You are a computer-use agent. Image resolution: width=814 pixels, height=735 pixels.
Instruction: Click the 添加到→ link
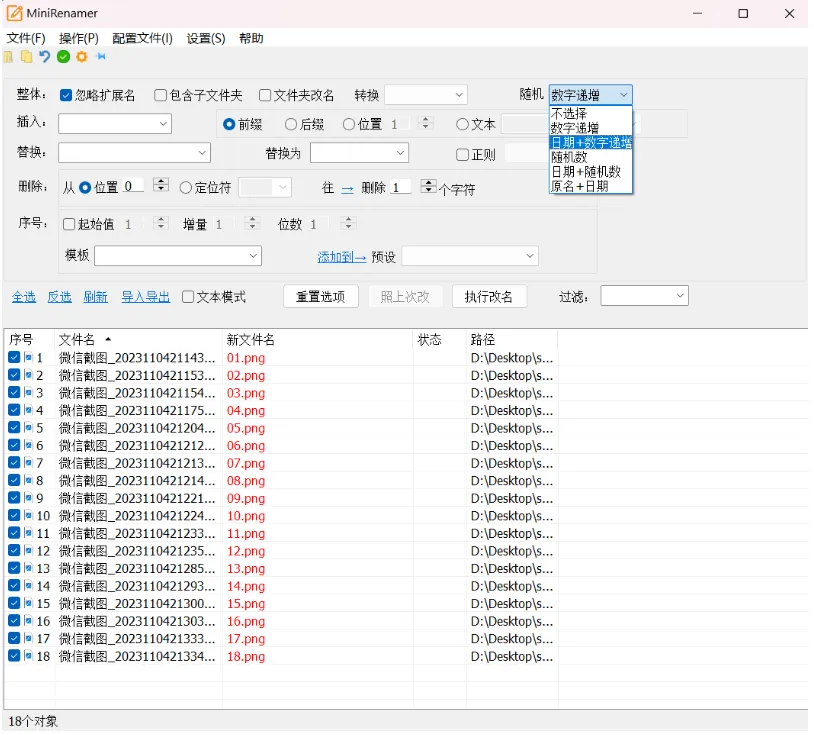(x=342, y=257)
